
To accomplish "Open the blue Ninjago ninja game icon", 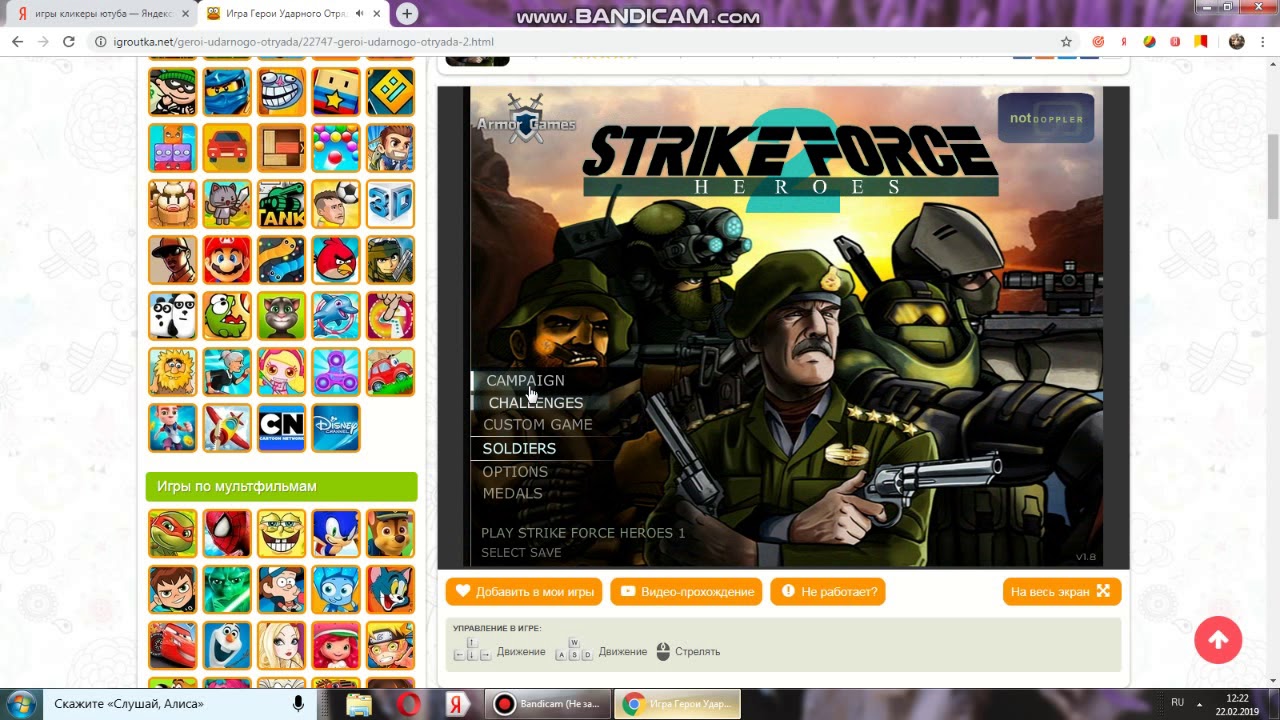I will point(227,92).
